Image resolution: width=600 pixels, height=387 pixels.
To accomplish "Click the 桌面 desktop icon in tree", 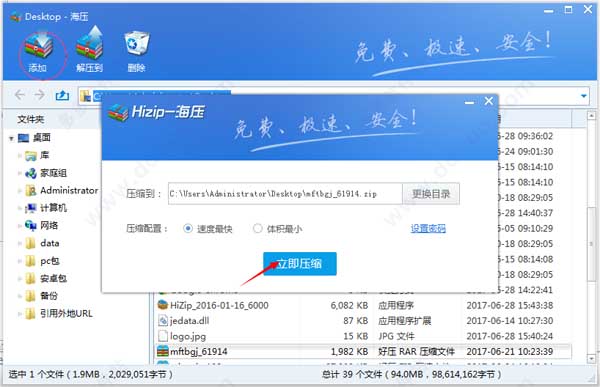I will pyautogui.click(x=23, y=138).
